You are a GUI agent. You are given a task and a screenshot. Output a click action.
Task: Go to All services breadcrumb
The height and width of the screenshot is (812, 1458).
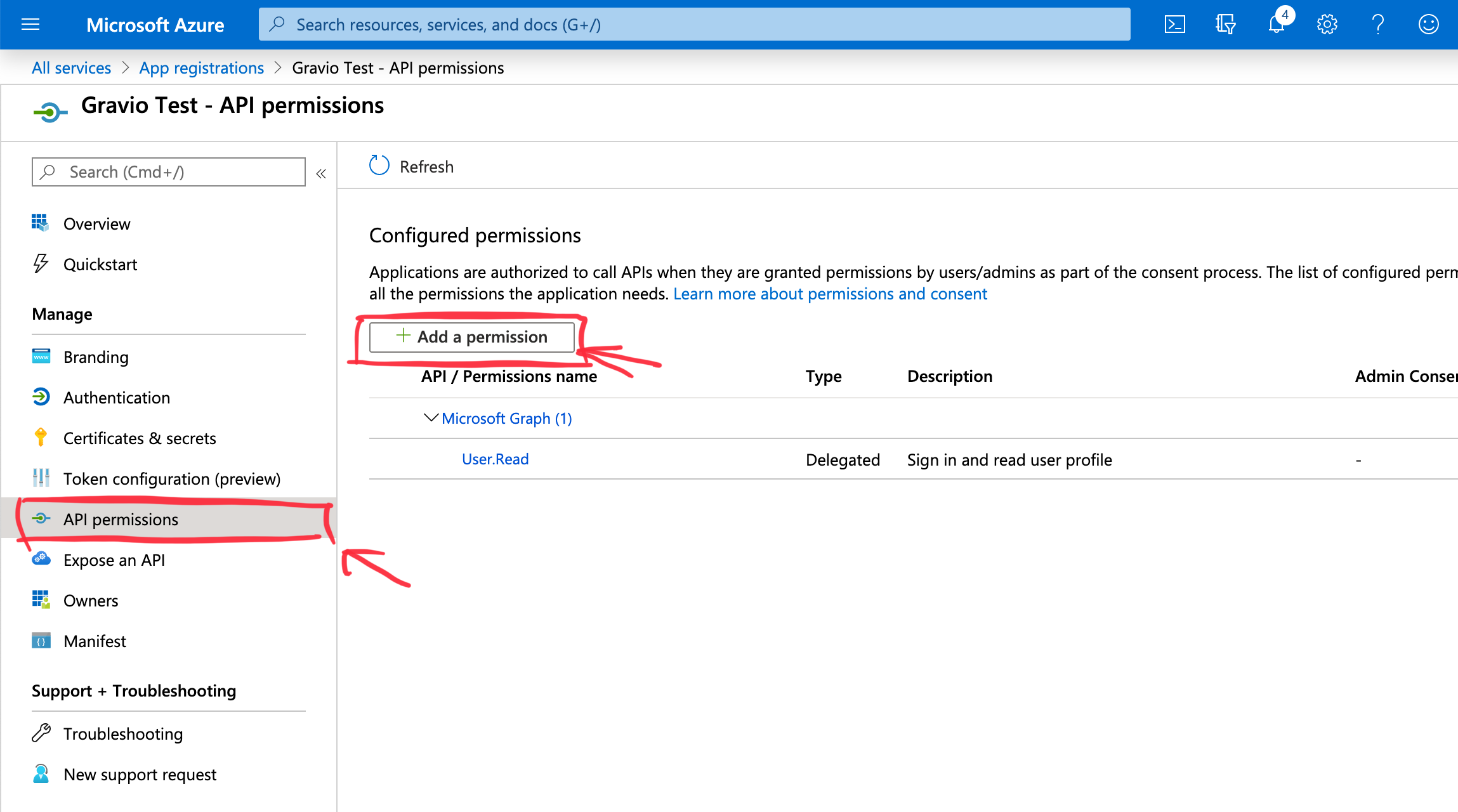click(x=71, y=68)
